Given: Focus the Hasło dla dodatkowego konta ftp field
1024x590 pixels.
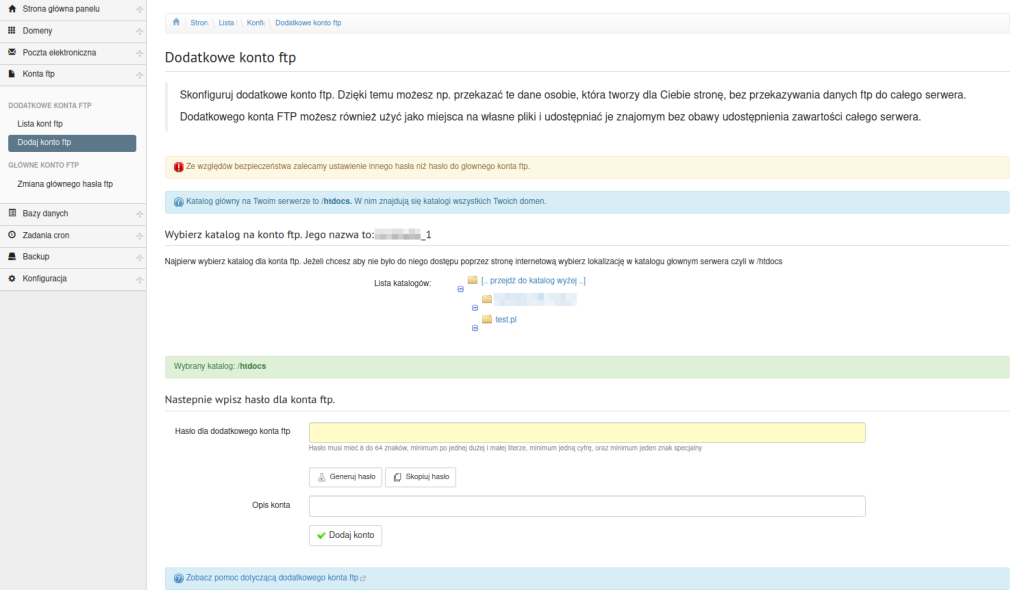Looking at the screenshot, I should (x=587, y=433).
